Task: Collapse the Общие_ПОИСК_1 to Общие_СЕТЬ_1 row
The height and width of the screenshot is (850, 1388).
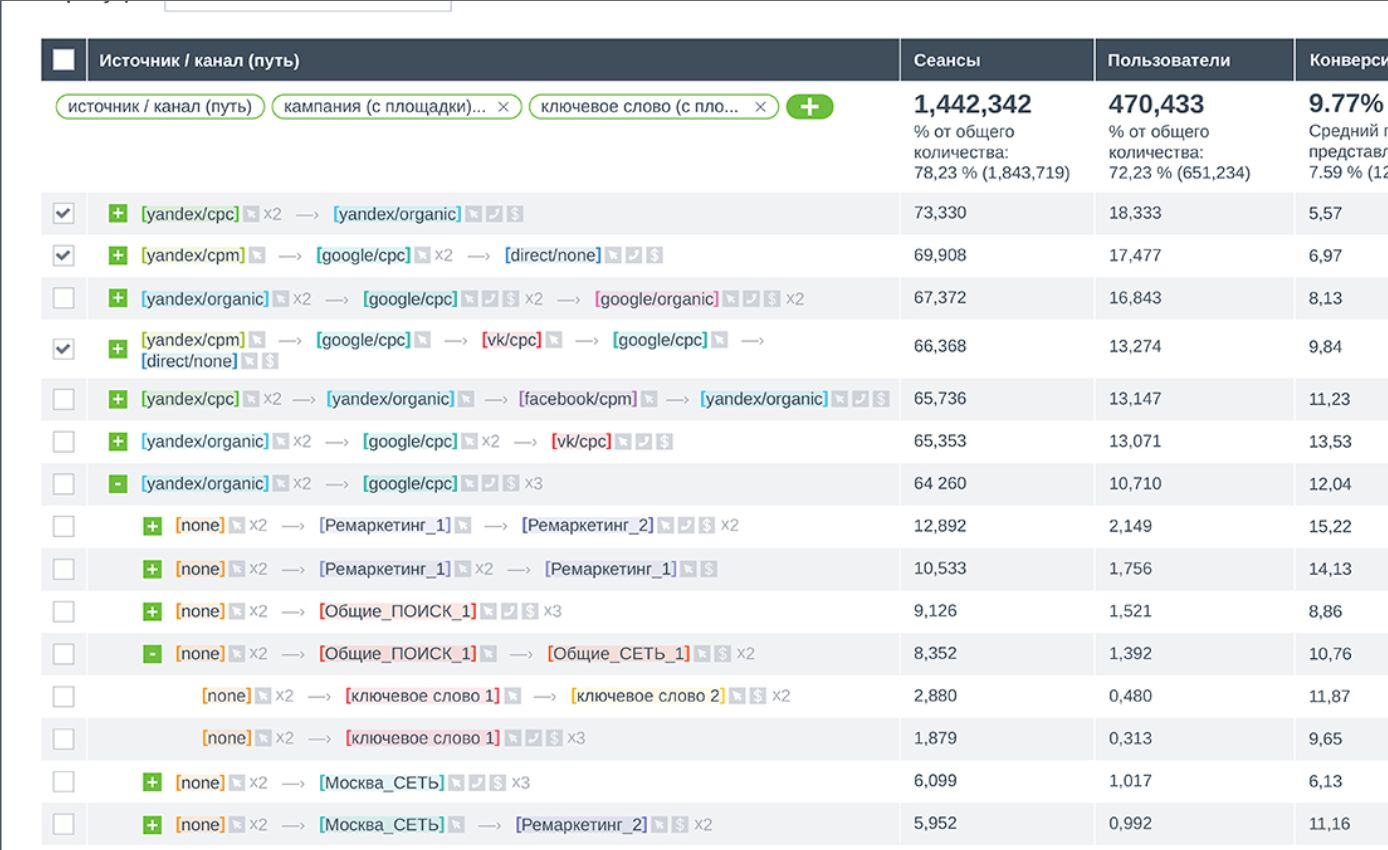Action: 152,654
